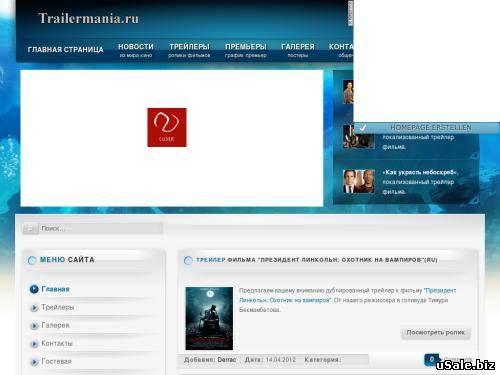Open the ТРЕЙЛЕРЫ menu item
This screenshot has width=500, height=375.
click(189, 50)
